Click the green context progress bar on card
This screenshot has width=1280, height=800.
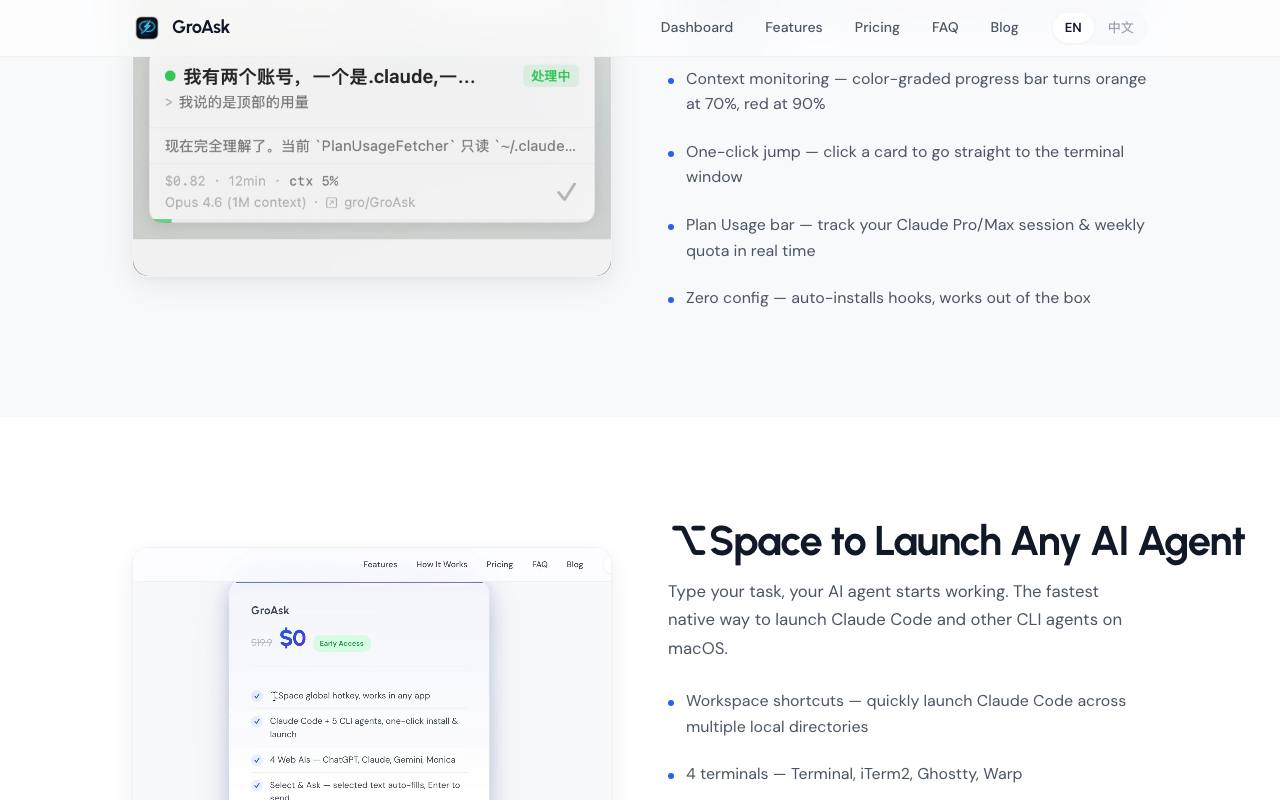161,220
